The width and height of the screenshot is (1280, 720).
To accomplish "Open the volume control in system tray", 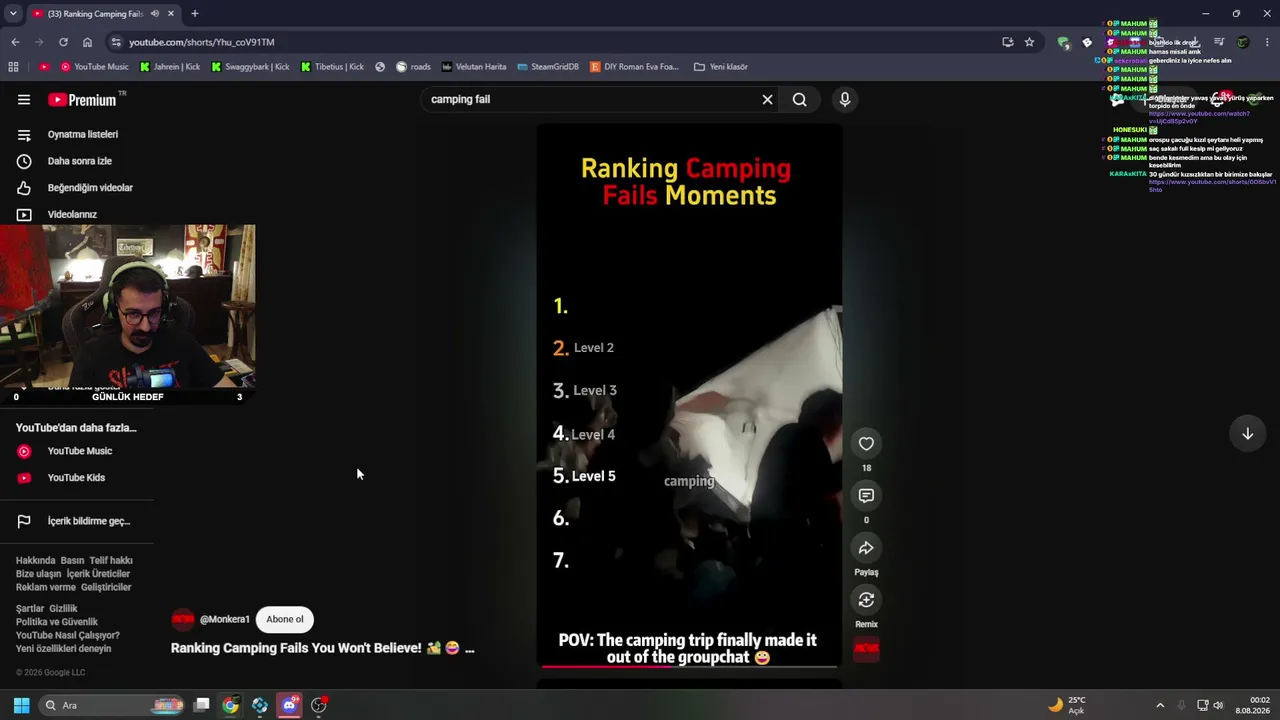I will click(1218, 705).
